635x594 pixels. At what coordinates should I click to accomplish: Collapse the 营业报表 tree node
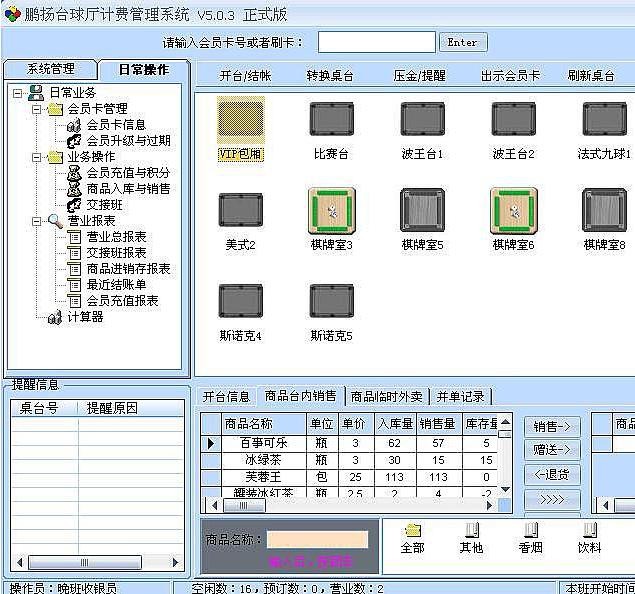[37, 221]
